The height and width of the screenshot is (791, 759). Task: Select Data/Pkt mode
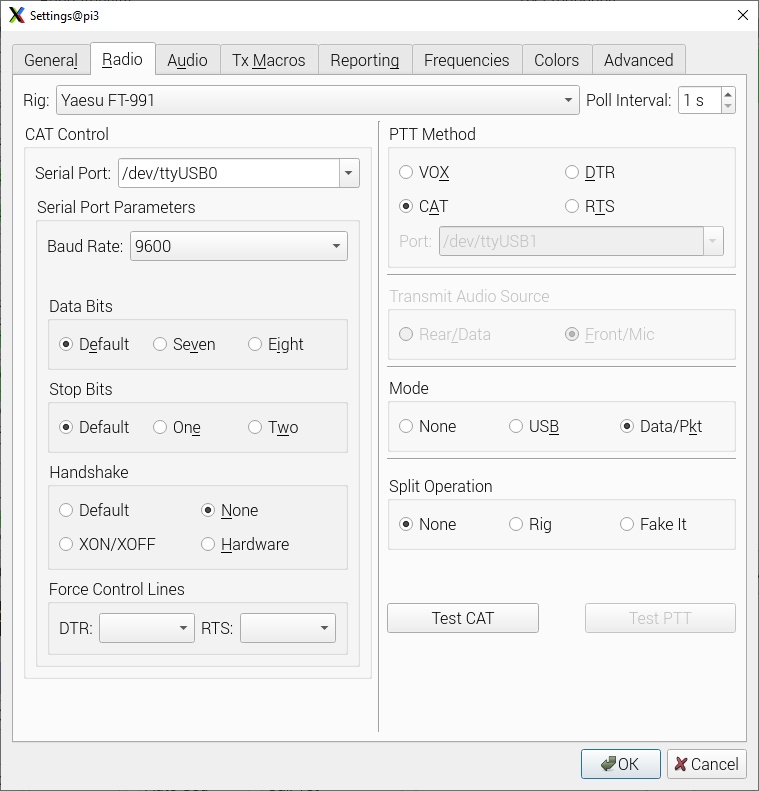661,426
